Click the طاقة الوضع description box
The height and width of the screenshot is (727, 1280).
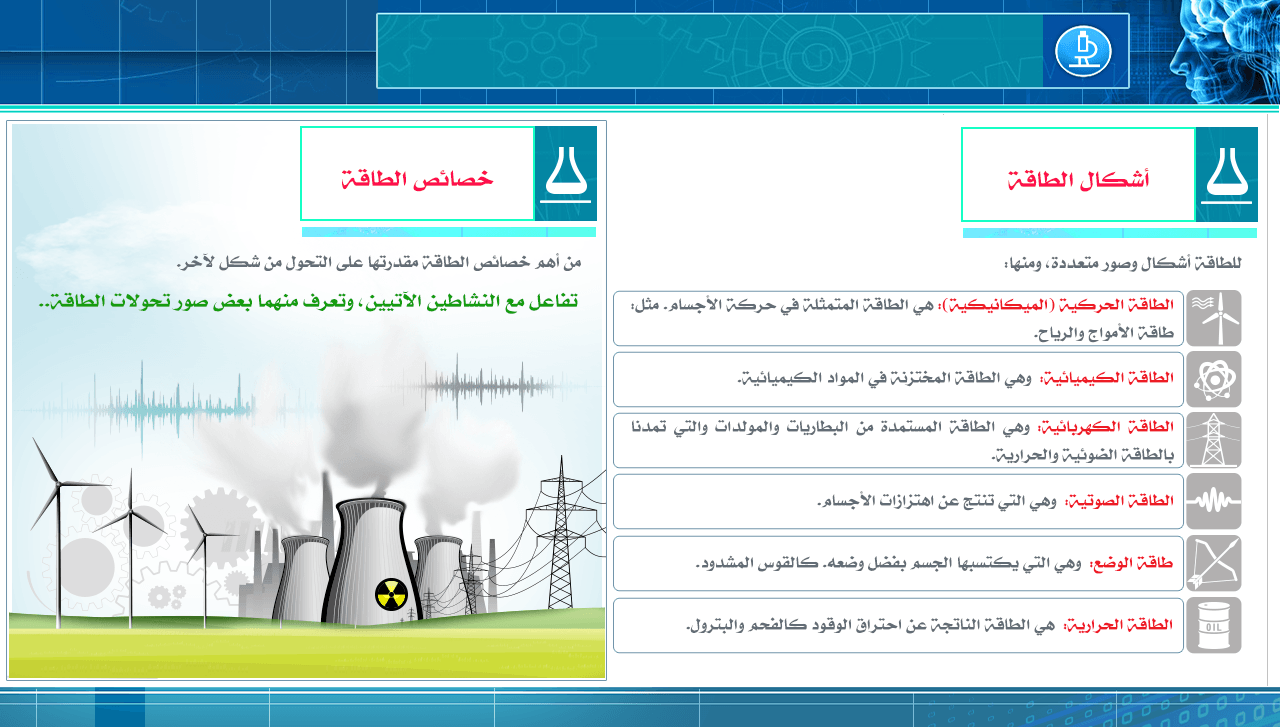point(897,563)
